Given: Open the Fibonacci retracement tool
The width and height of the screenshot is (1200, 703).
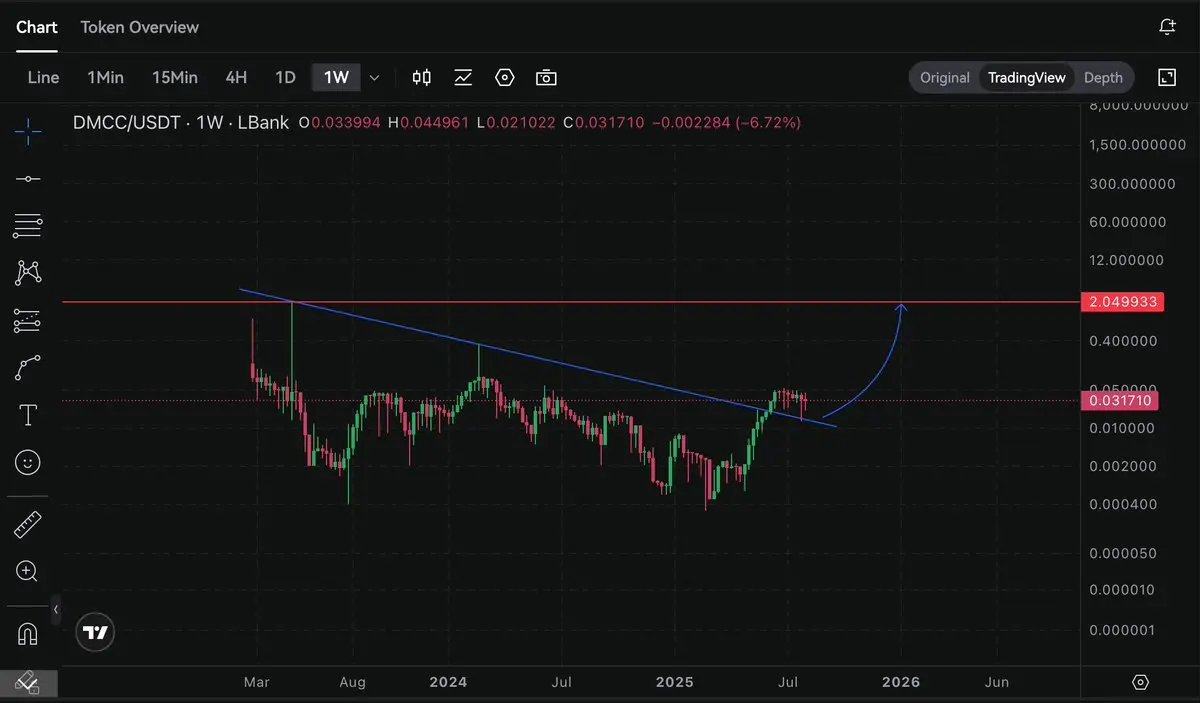Looking at the screenshot, I should (28, 226).
